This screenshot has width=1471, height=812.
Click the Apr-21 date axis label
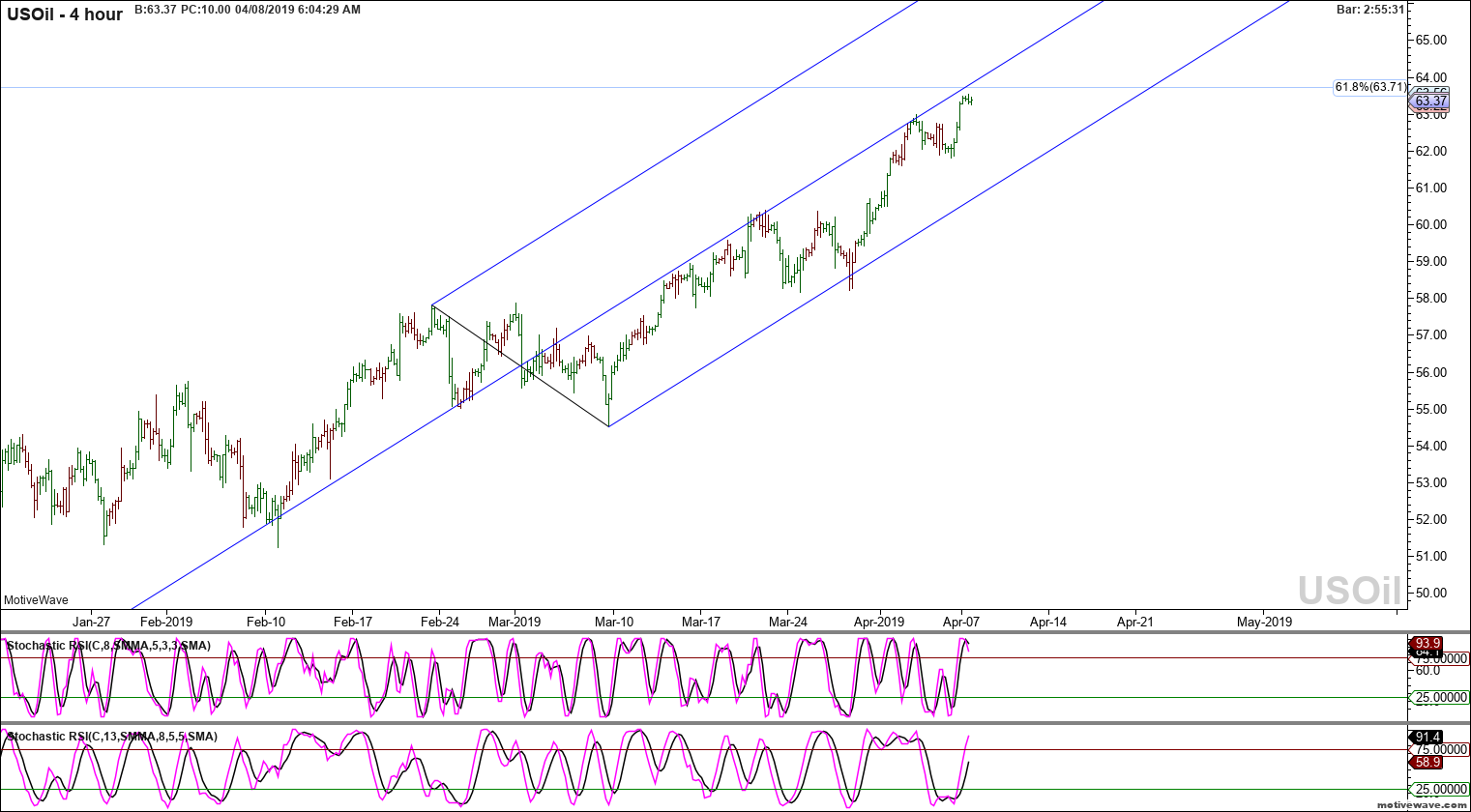(1135, 622)
